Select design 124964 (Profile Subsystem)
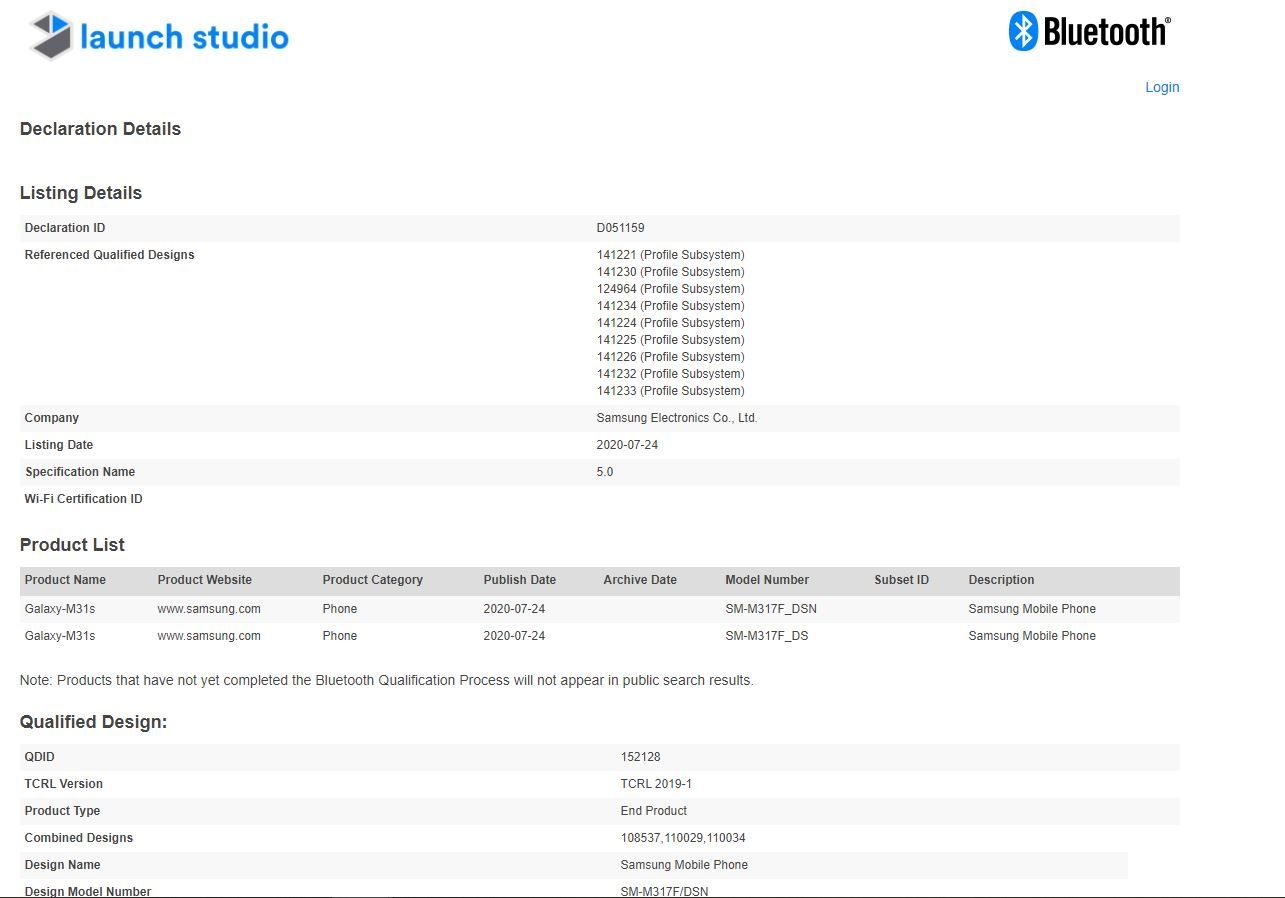 coord(671,289)
